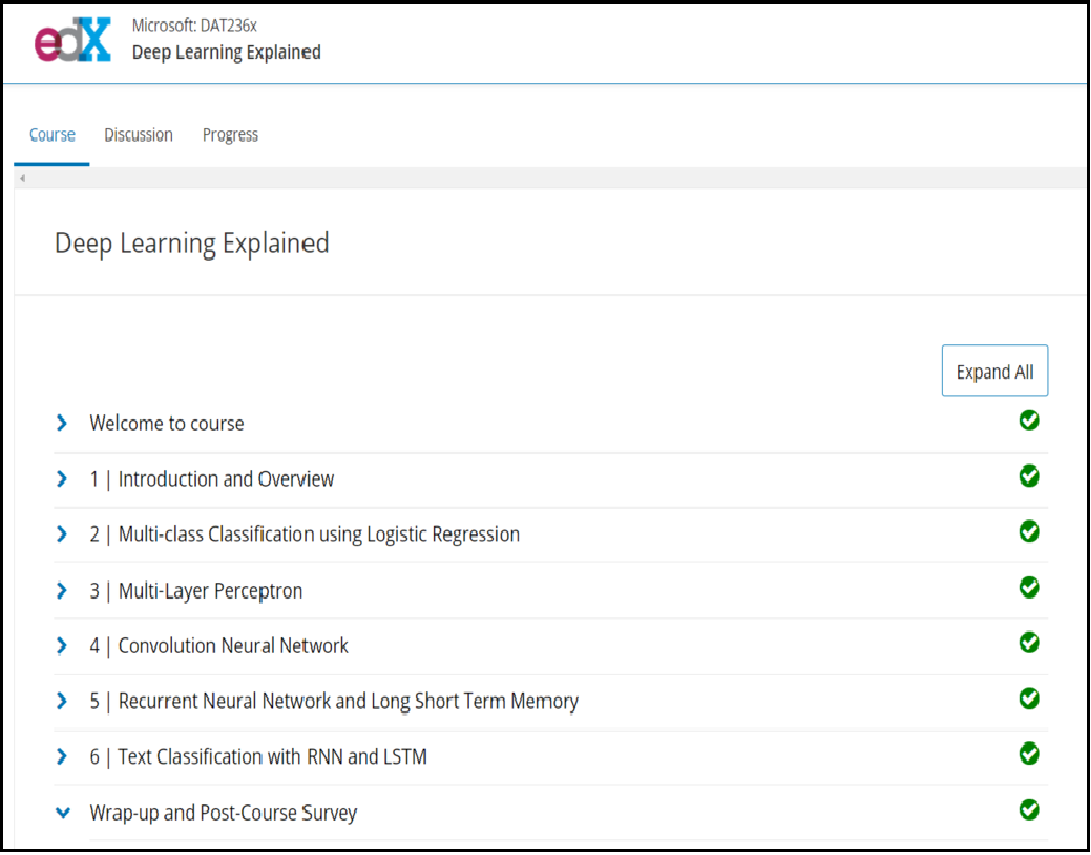Expand section 1 Introduction and Overview chevron
The width and height of the screenshot is (1091, 855).
62,480
